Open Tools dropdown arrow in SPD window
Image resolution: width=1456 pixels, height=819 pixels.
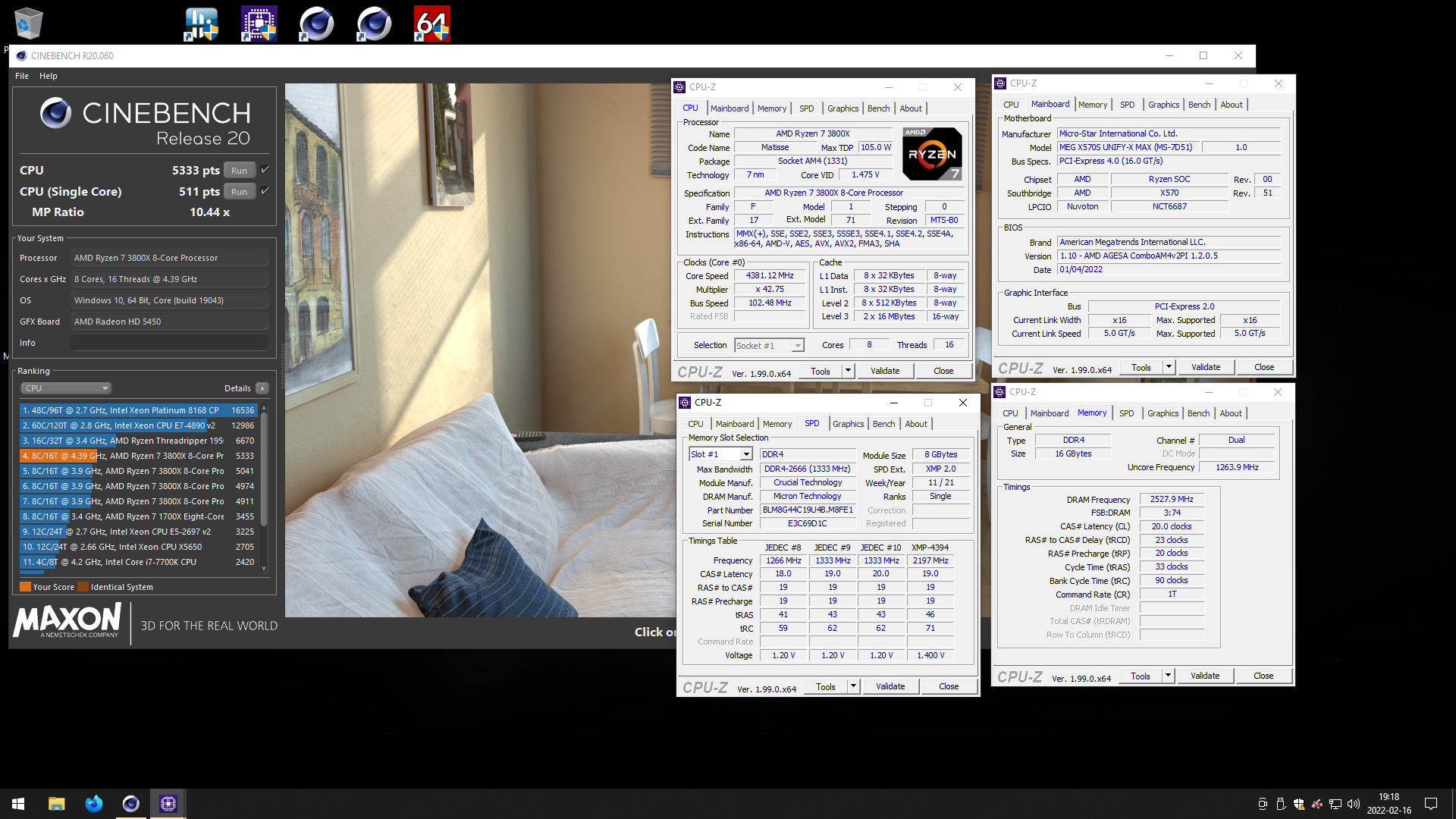pyautogui.click(x=853, y=686)
